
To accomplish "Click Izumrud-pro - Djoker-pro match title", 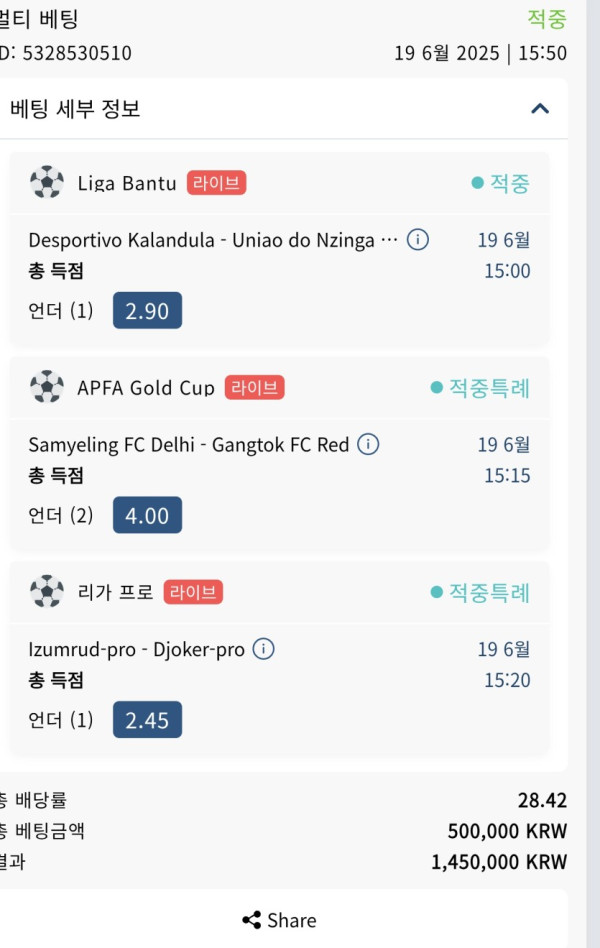I will (x=137, y=649).
